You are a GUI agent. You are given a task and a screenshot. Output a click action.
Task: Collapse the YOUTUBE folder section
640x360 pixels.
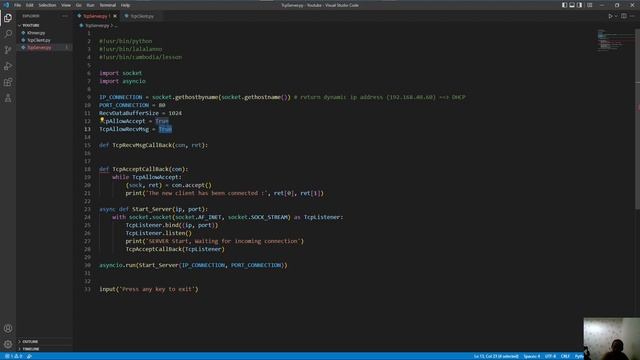pyautogui.click(x=31, y=25)
